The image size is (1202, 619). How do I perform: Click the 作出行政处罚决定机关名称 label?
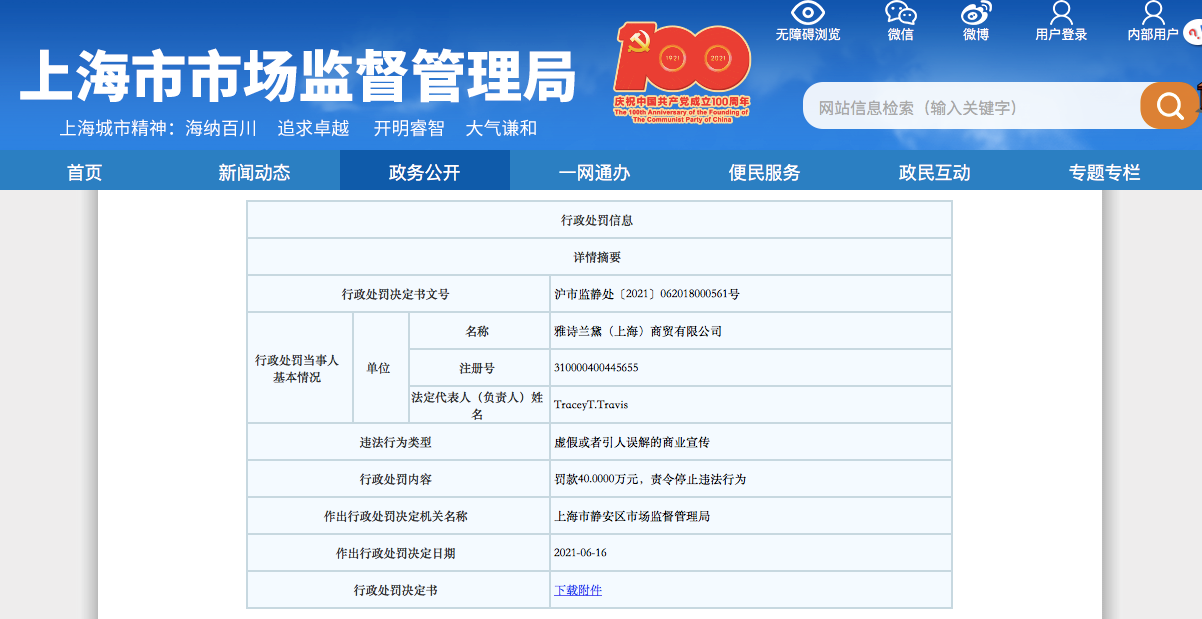[396, 516]
